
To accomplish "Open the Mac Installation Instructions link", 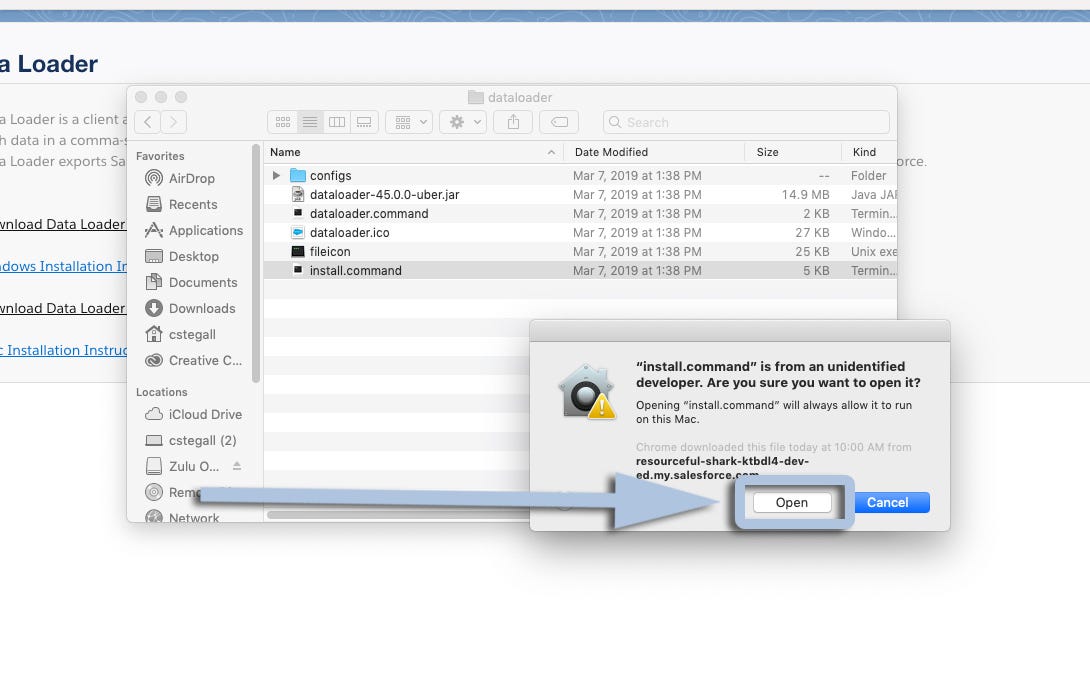I will pyautogui.click(x=63, y=350).
